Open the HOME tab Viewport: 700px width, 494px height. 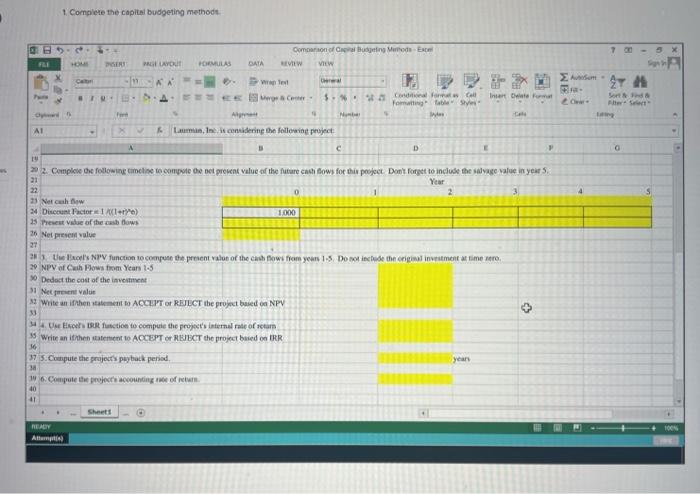pos(79,64)
